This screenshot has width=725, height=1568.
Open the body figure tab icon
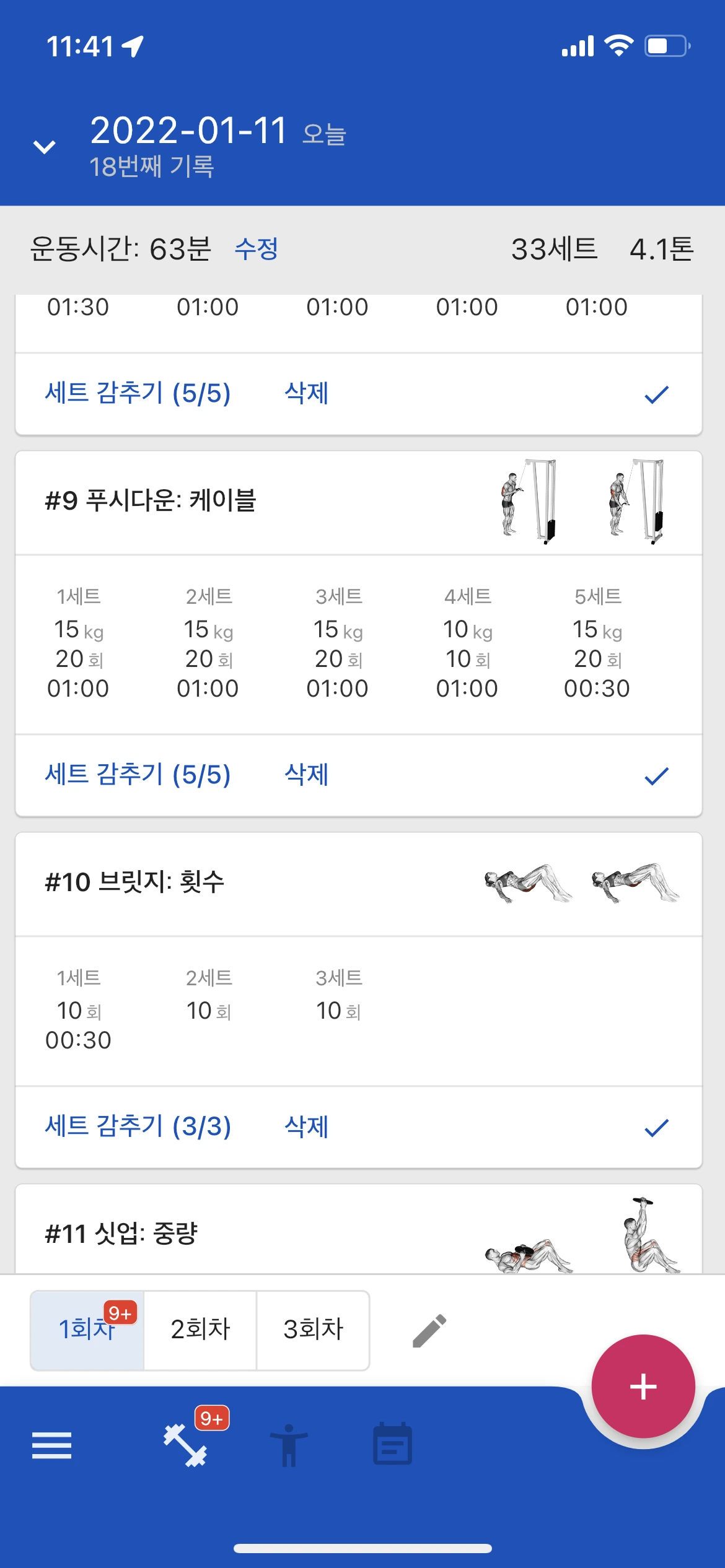click(288, 1445)
